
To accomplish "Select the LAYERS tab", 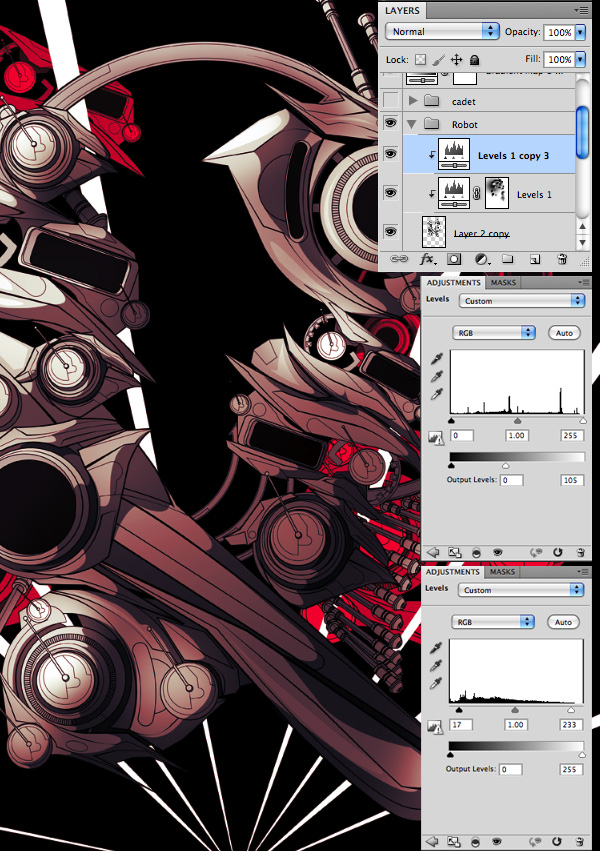I will [x=402, y=10].
